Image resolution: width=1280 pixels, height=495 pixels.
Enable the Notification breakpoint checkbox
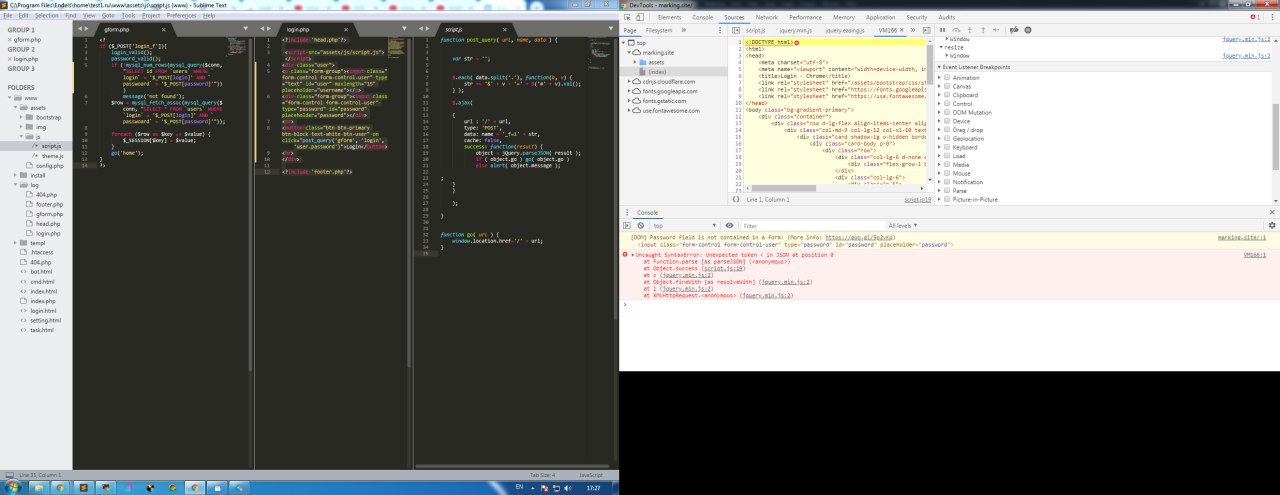(x=947, y=182)
